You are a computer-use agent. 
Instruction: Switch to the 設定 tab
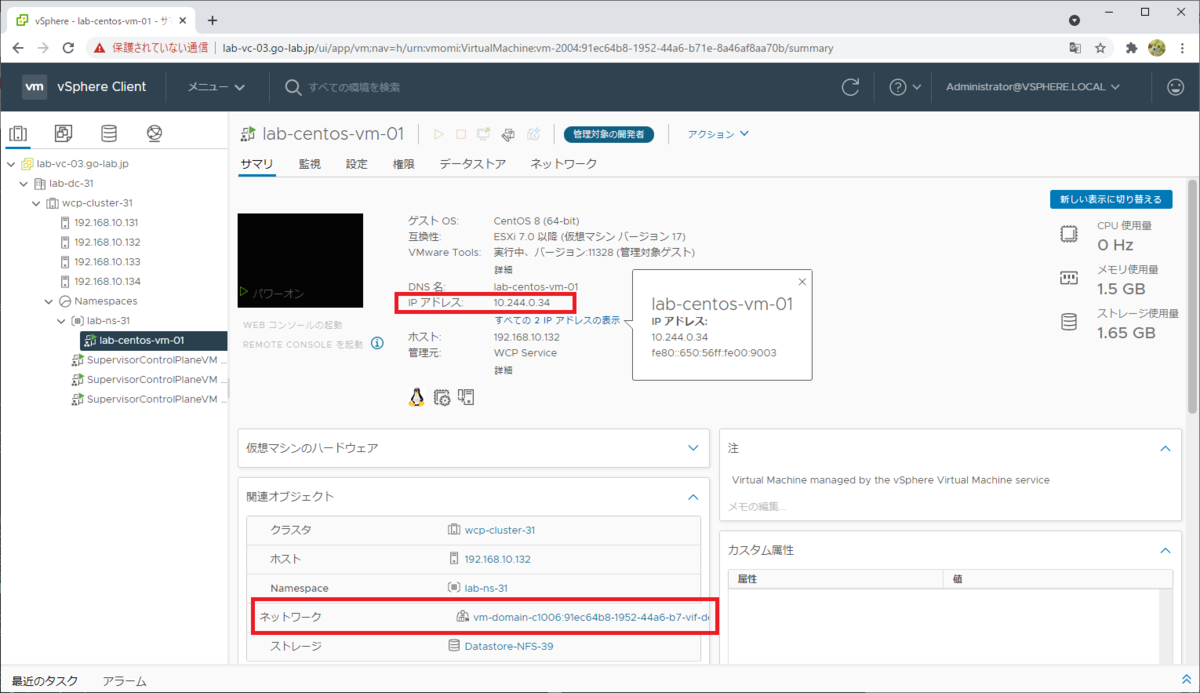tap(357, 164)
